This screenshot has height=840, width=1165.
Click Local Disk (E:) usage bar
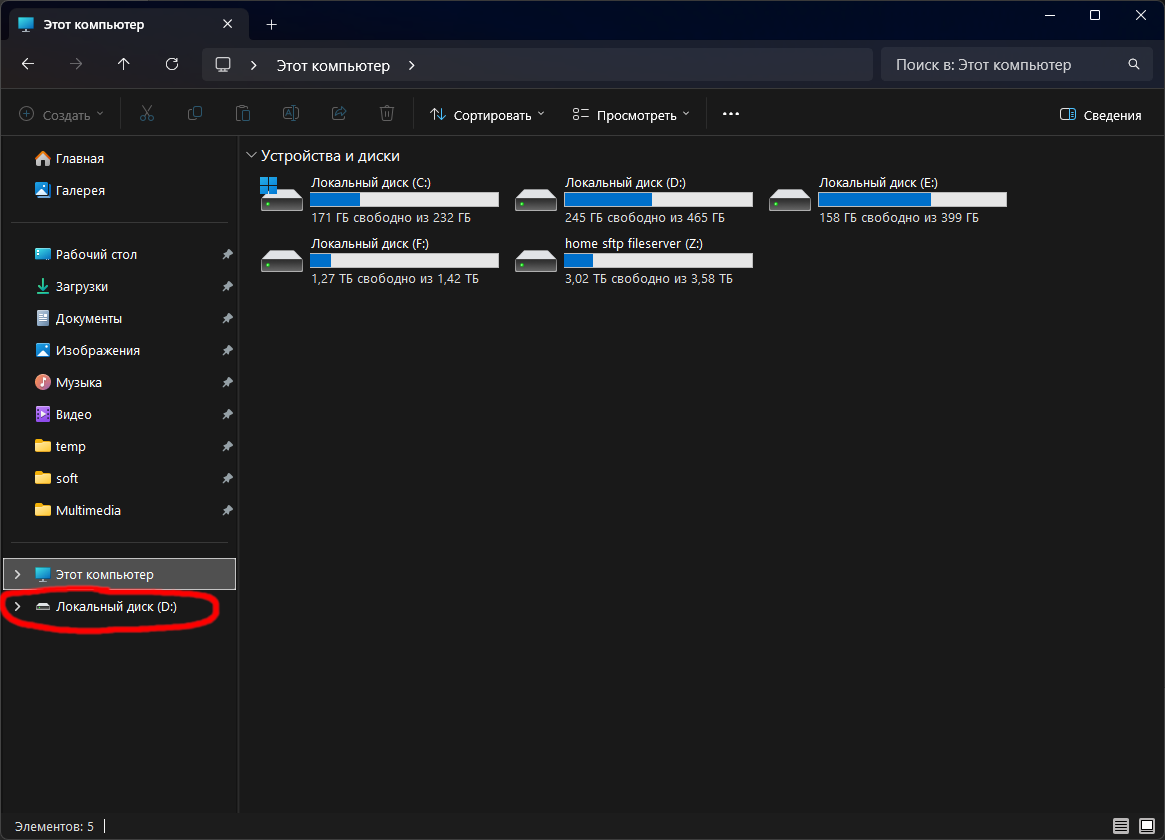(x=912, y=200)
